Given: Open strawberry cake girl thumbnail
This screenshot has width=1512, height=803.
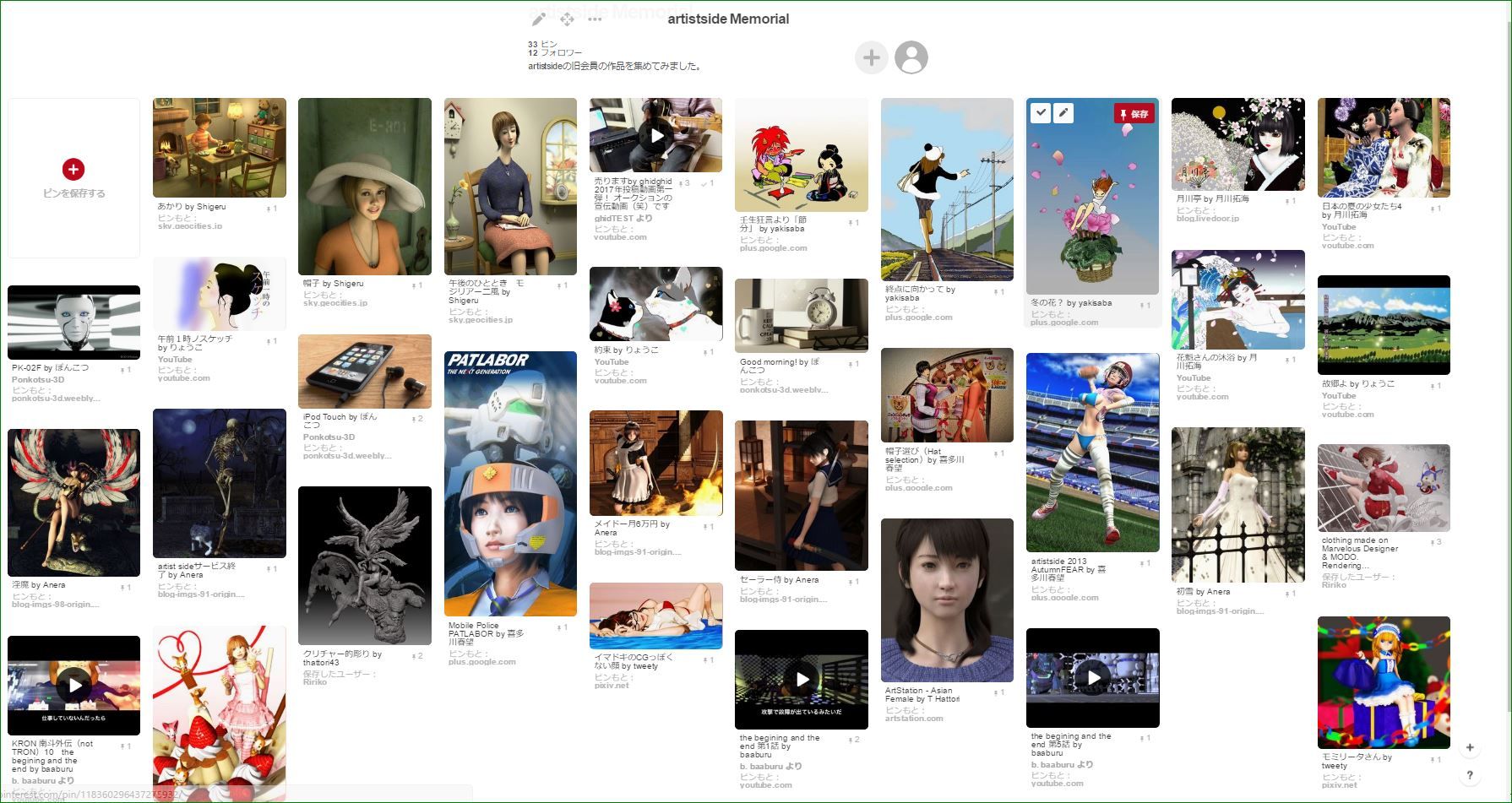Looking at the screenshot, I should [220, 712].
